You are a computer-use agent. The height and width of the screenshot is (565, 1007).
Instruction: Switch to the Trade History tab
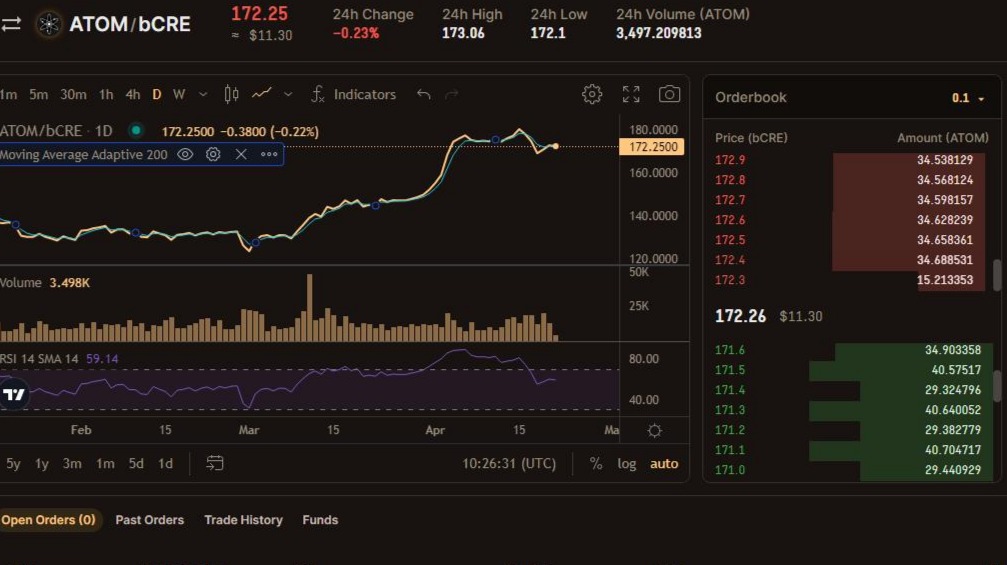pyautogui.click(x=243, y=520)
